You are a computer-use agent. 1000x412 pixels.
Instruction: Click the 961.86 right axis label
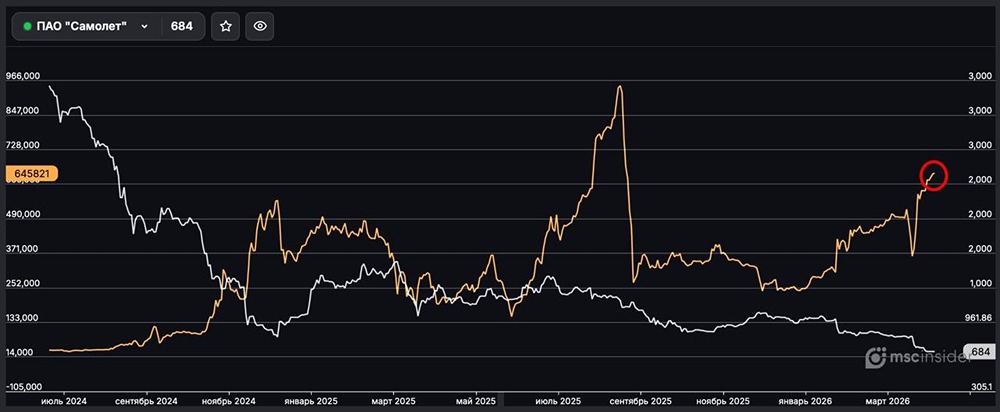[x=978, y=318]
